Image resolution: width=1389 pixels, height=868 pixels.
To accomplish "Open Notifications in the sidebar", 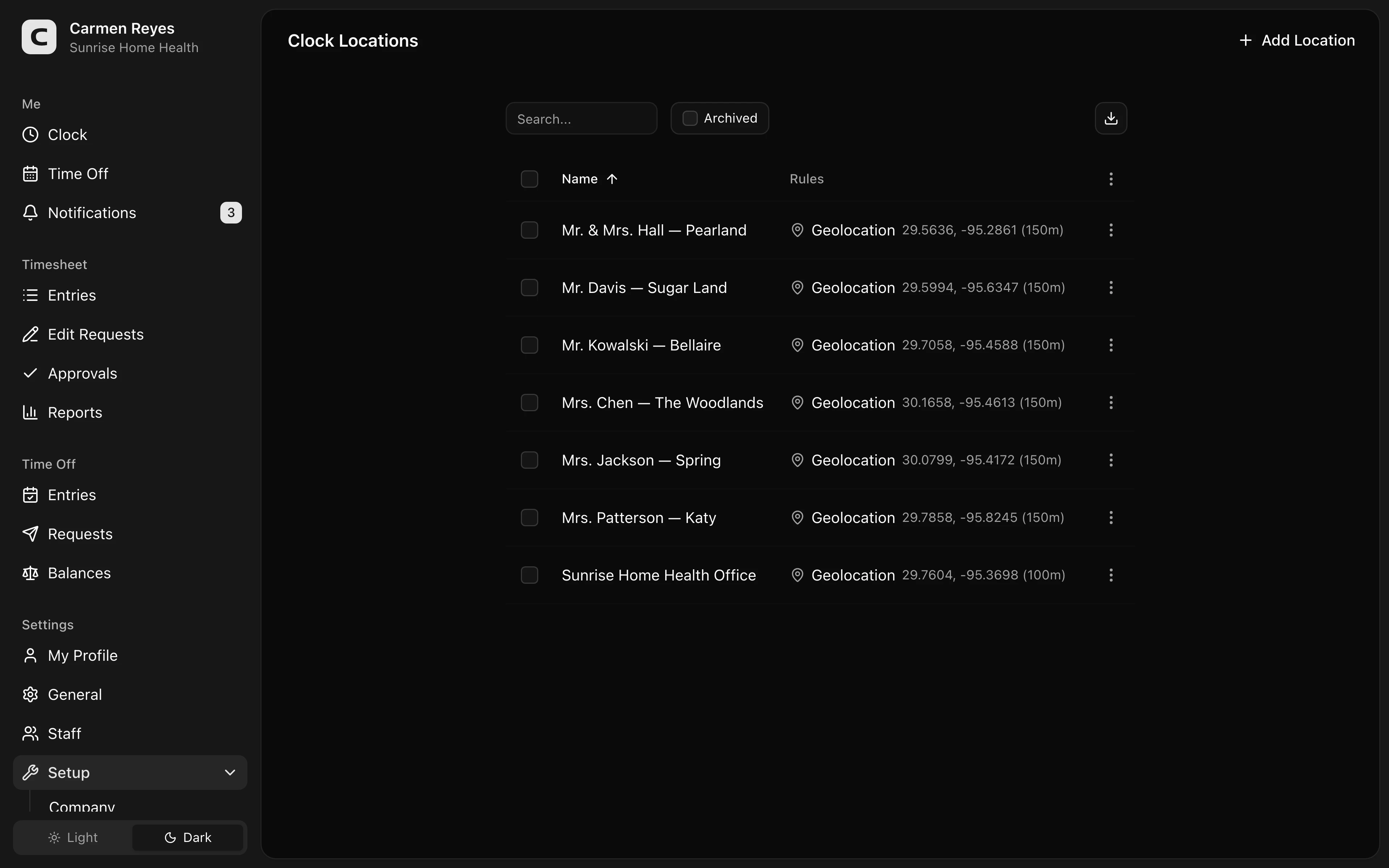I will 130,213.
